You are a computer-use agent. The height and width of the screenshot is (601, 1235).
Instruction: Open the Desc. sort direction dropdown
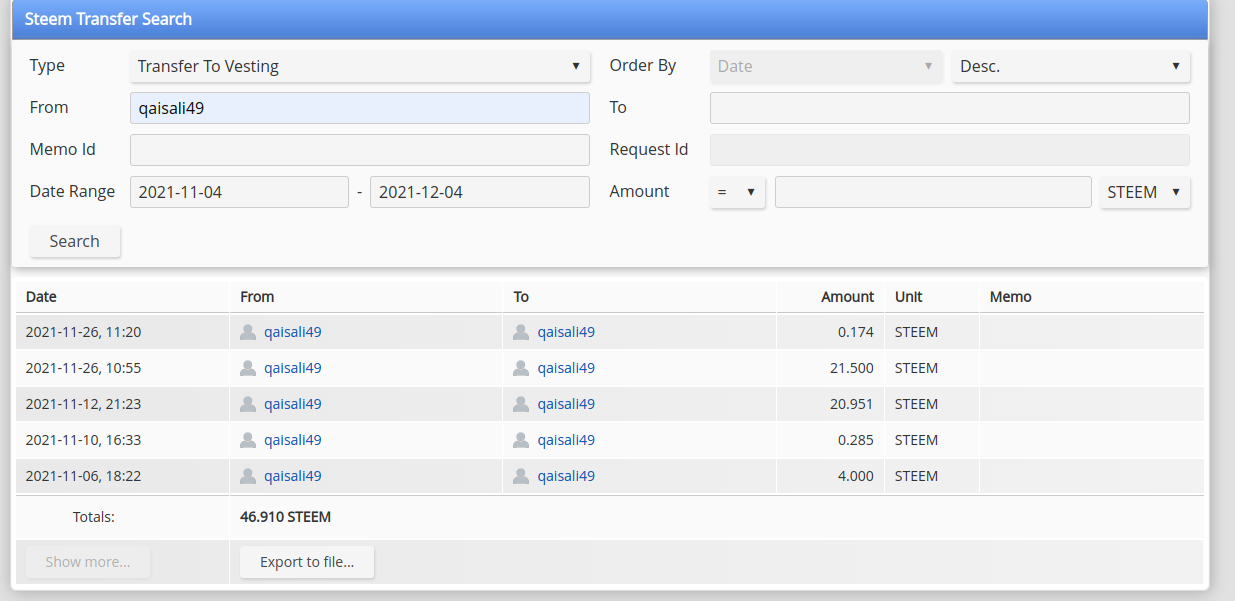1071,66
